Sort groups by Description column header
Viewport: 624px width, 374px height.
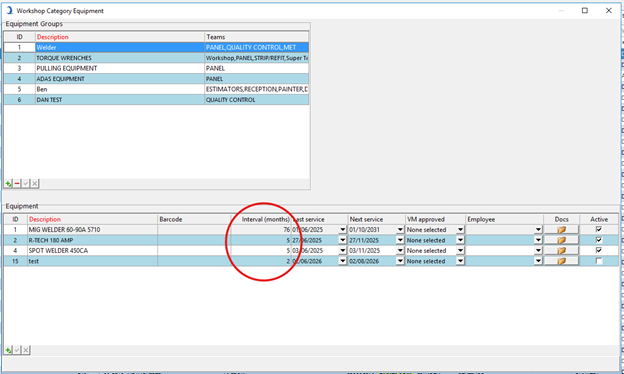[x=120, y=37]
